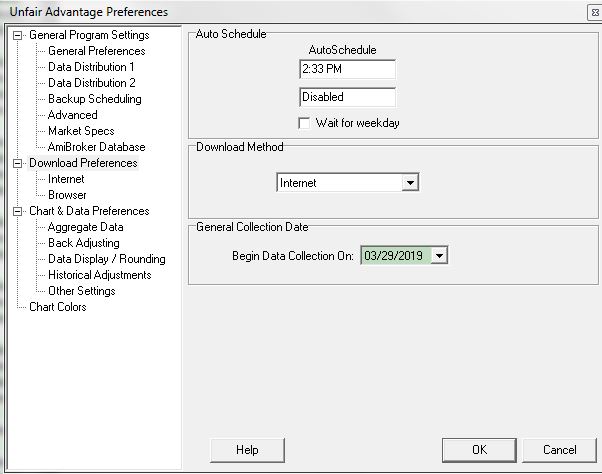Select Back Adjusting in the tree
602x474 pixels.
(x=83, y=243)
